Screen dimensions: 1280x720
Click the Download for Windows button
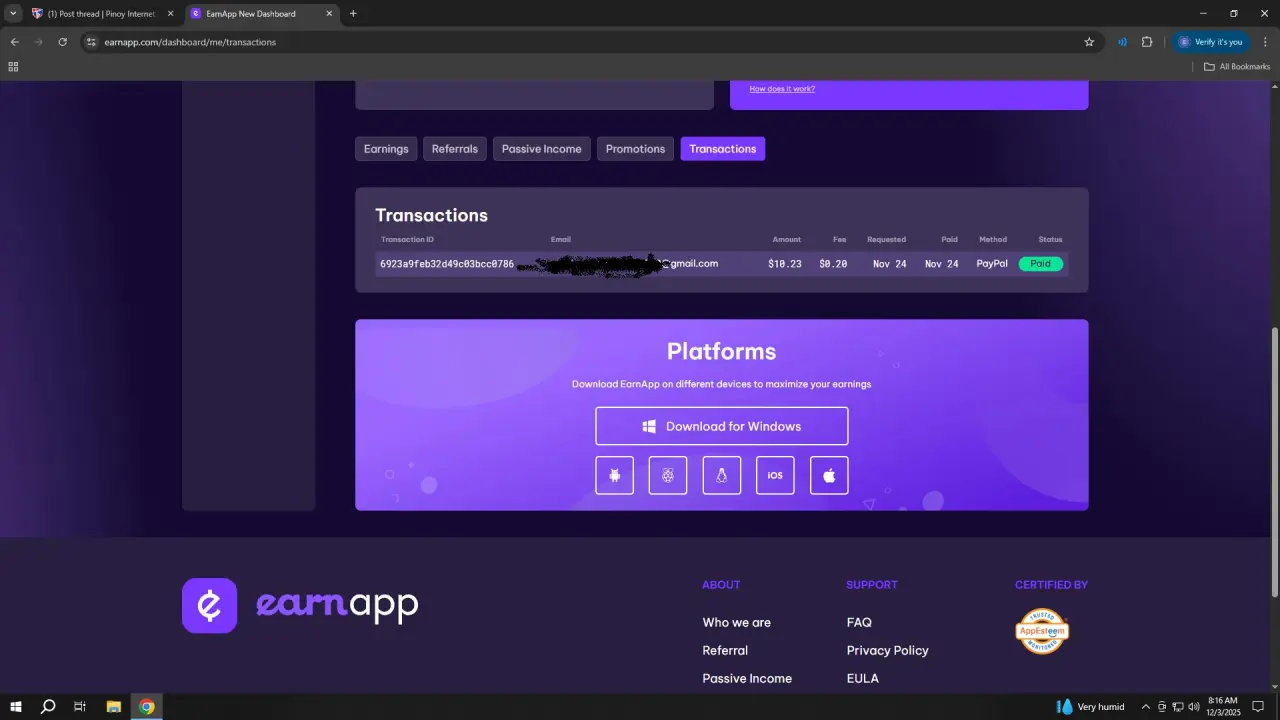(x=722, y=426)
